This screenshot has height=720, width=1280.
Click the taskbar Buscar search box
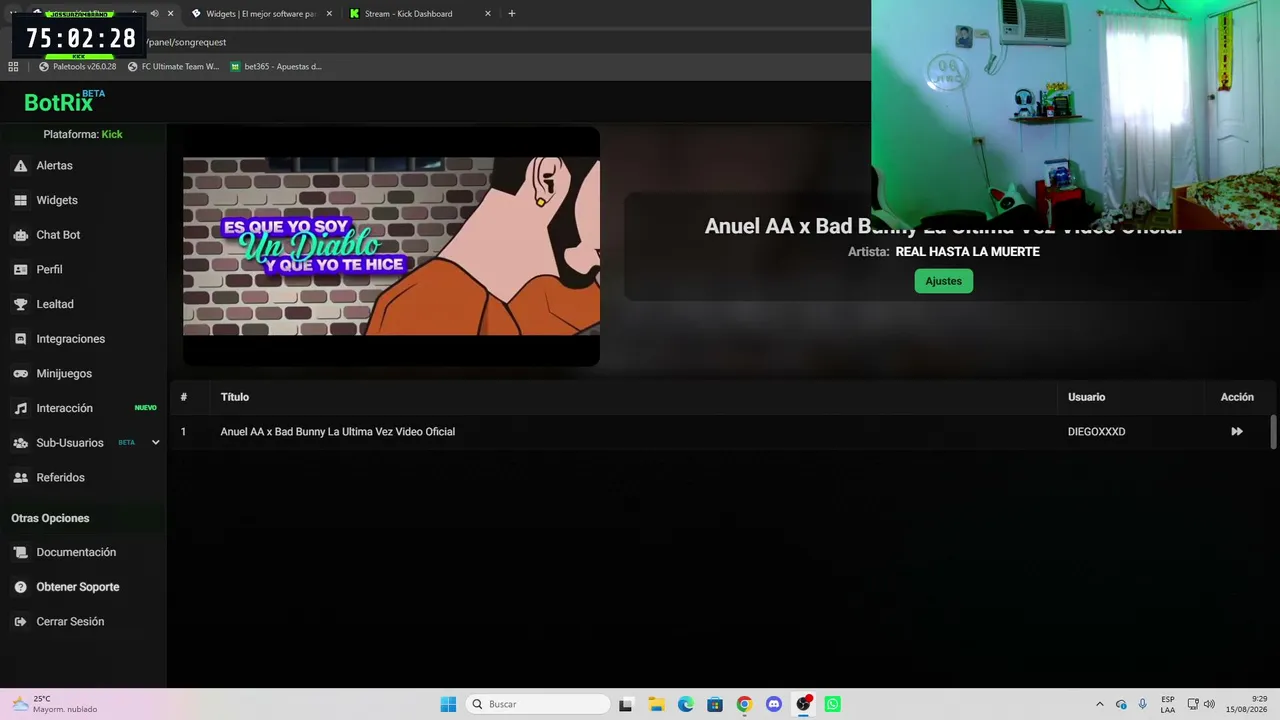pos(539,704)
